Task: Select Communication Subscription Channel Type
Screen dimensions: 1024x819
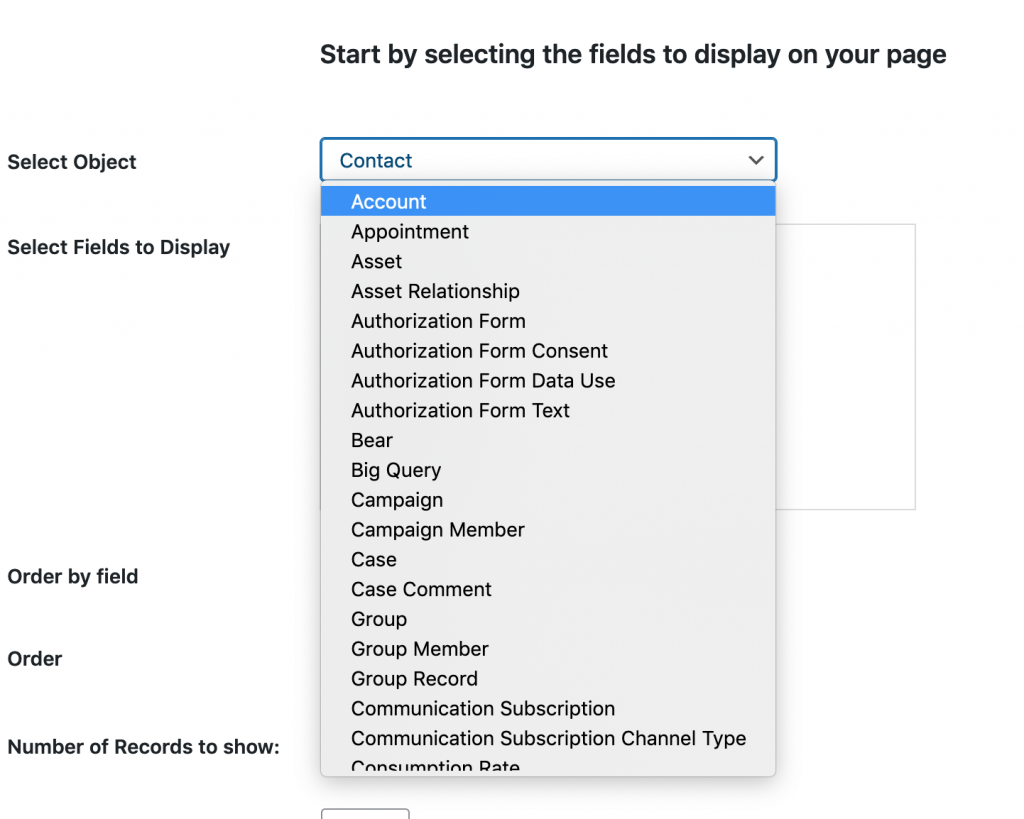Action: pyautogui.click(x=548, y=739)
